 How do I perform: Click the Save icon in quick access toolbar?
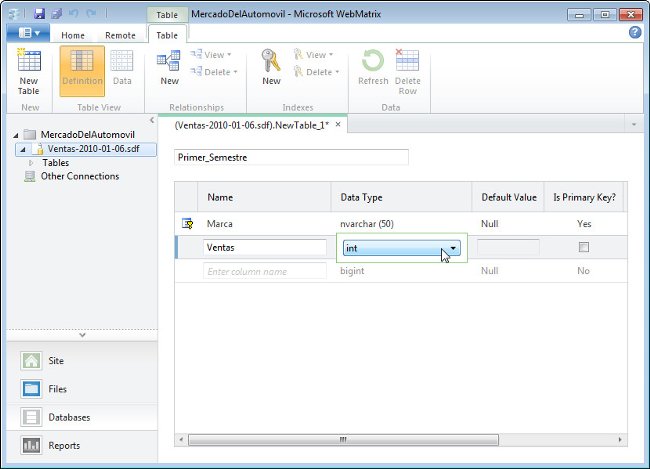tap(39, 13)
